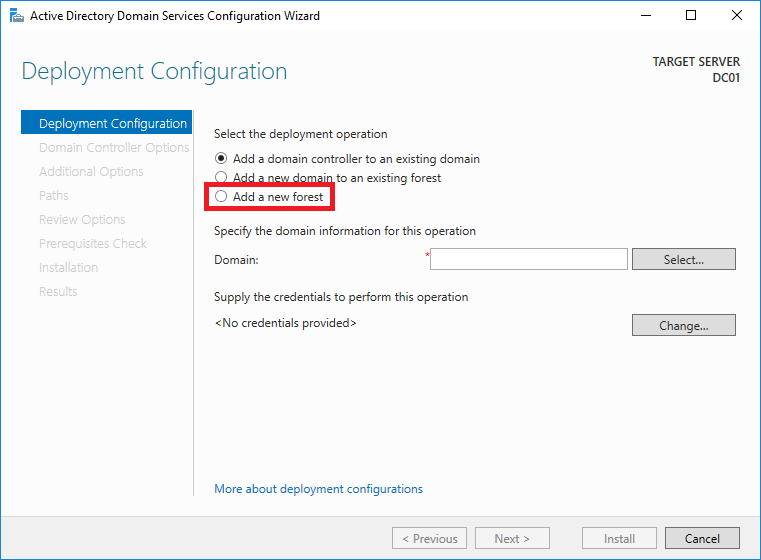
Task: Open More about deployment configurations link
Action: pos(318,489)
